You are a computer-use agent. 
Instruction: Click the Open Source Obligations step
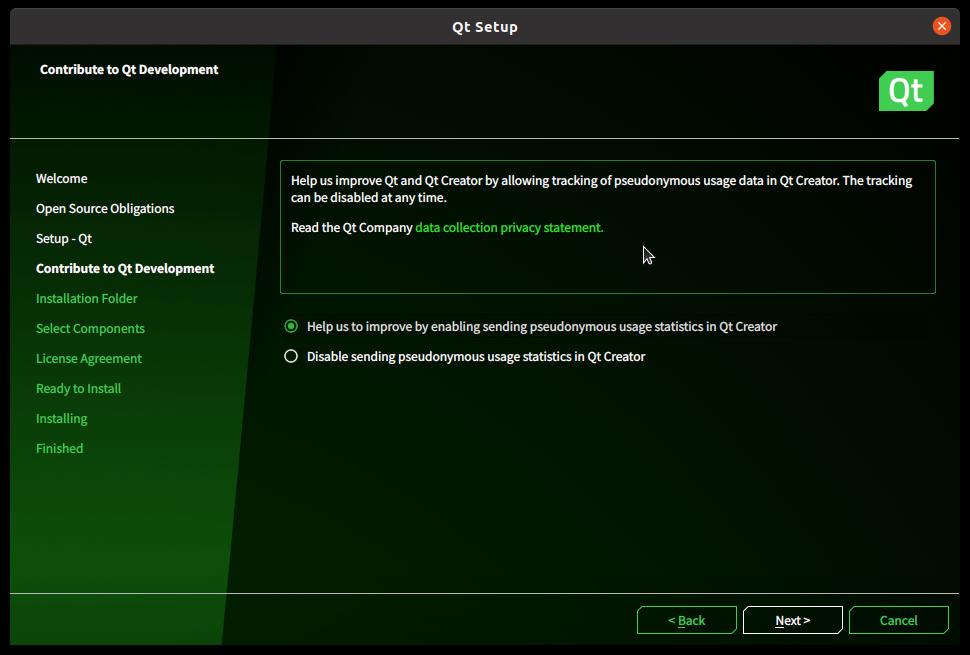105,209
